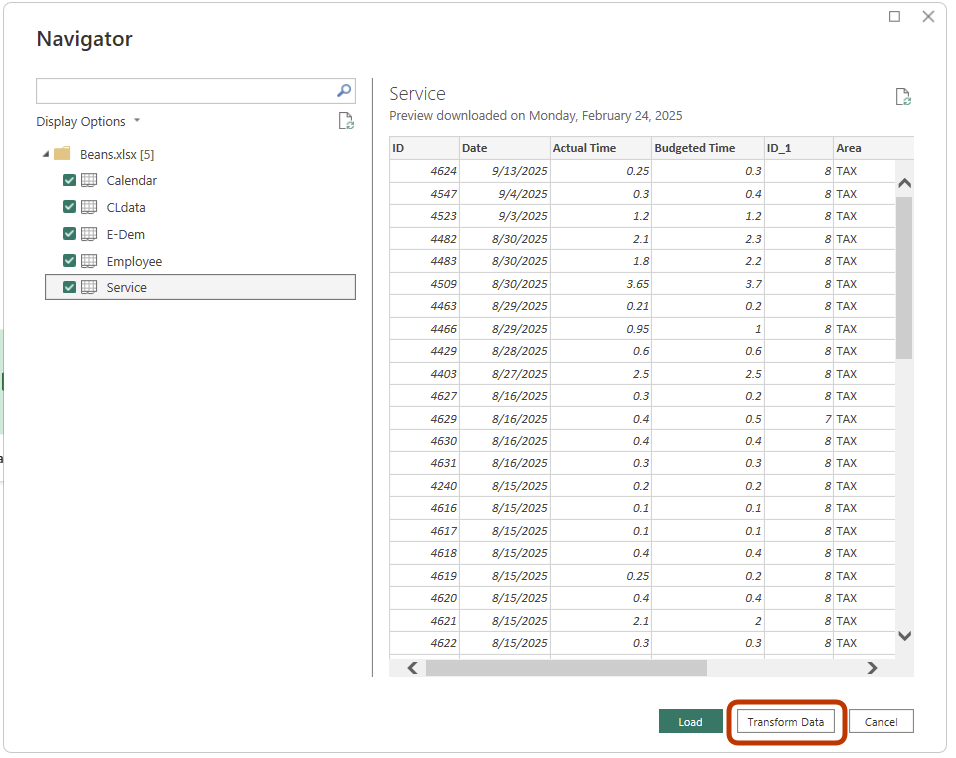The image size is (956, 758).
Task: Click ID cell 4631
Action: click(424, 463)
